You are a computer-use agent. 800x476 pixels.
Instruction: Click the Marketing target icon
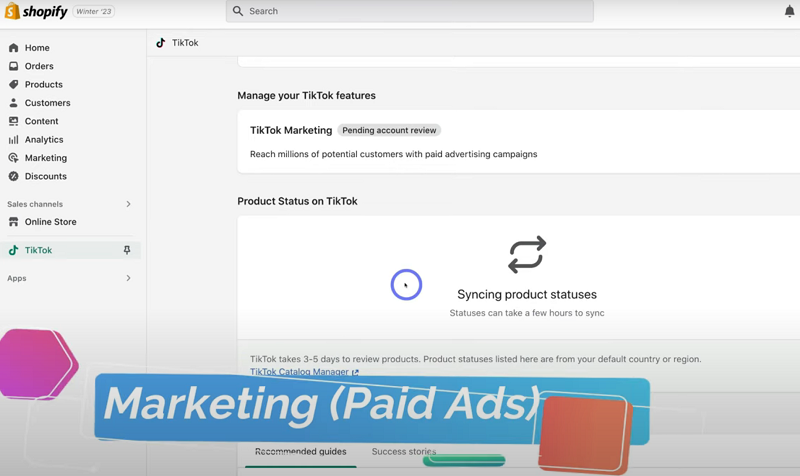click(x=14, y=158)
